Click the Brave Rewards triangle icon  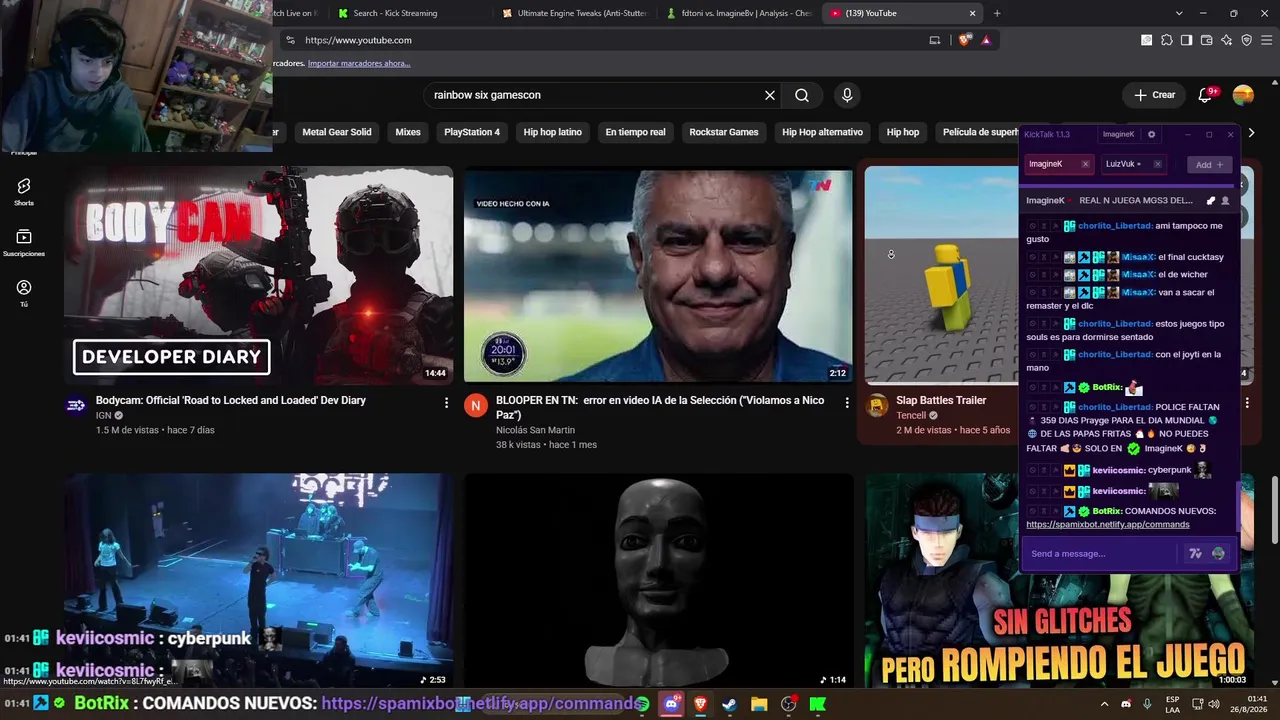(x=986, y=40)
